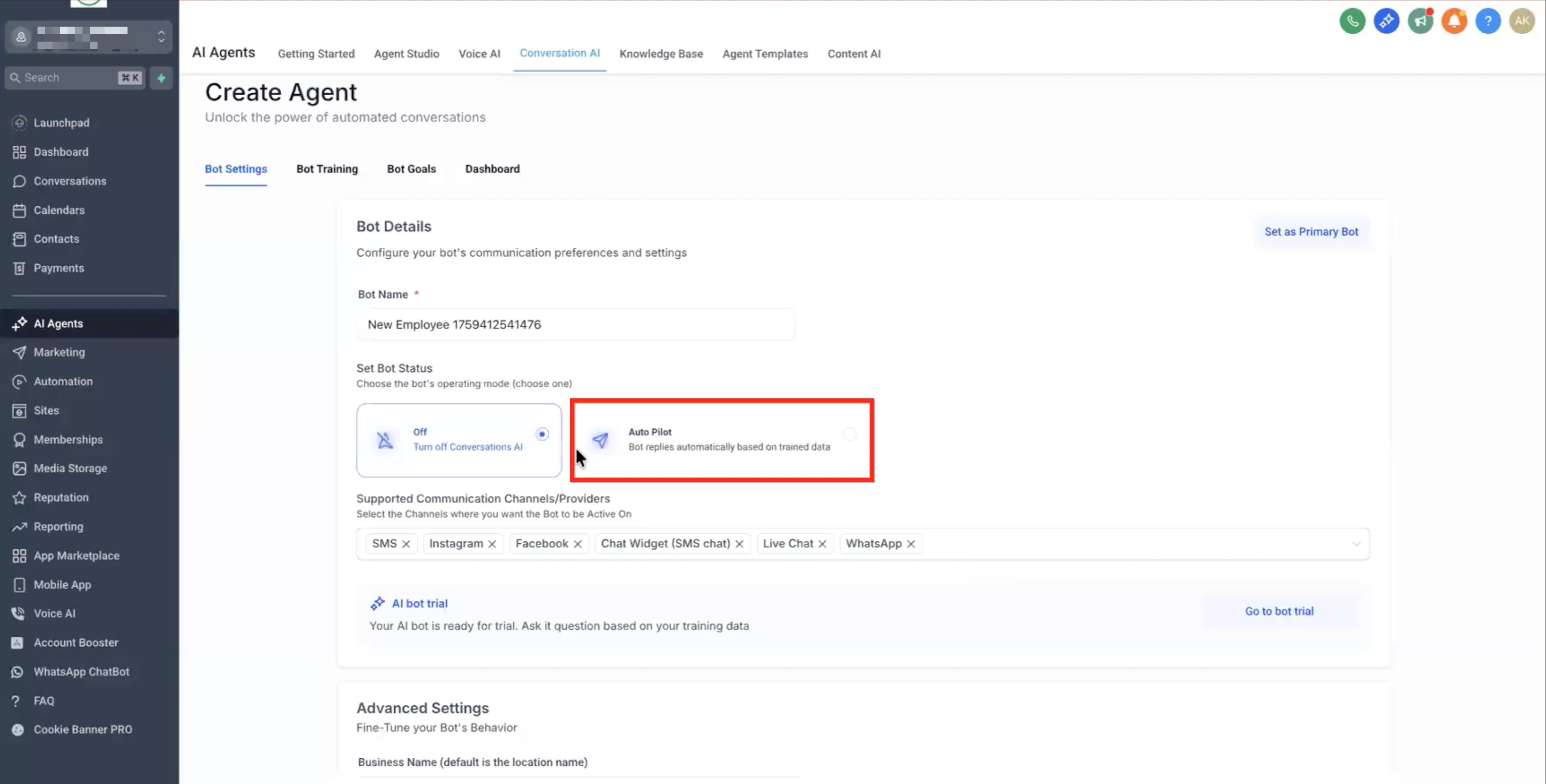Image resolution: width=1546 pixels, height=784 pixels.
Task: Open AI Agents in the sidebar
Action: click(x=58, y=323)
